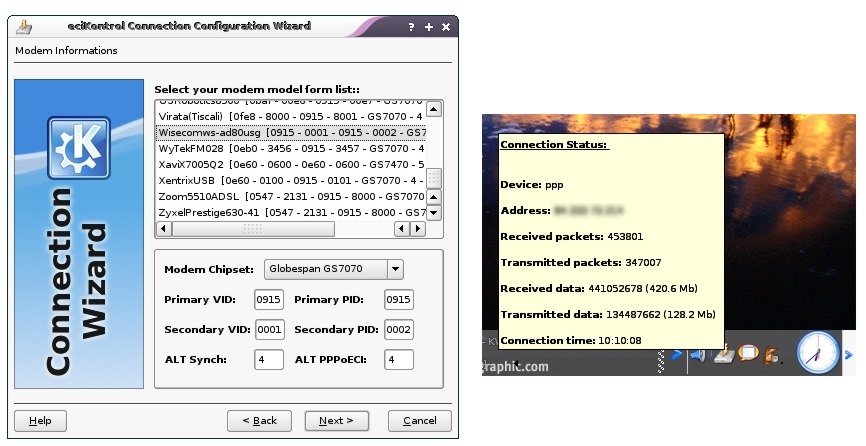Select WyTekFM028 modem row
The width and height of the screenshot is (866, 446).
click(x=291, y=148)
